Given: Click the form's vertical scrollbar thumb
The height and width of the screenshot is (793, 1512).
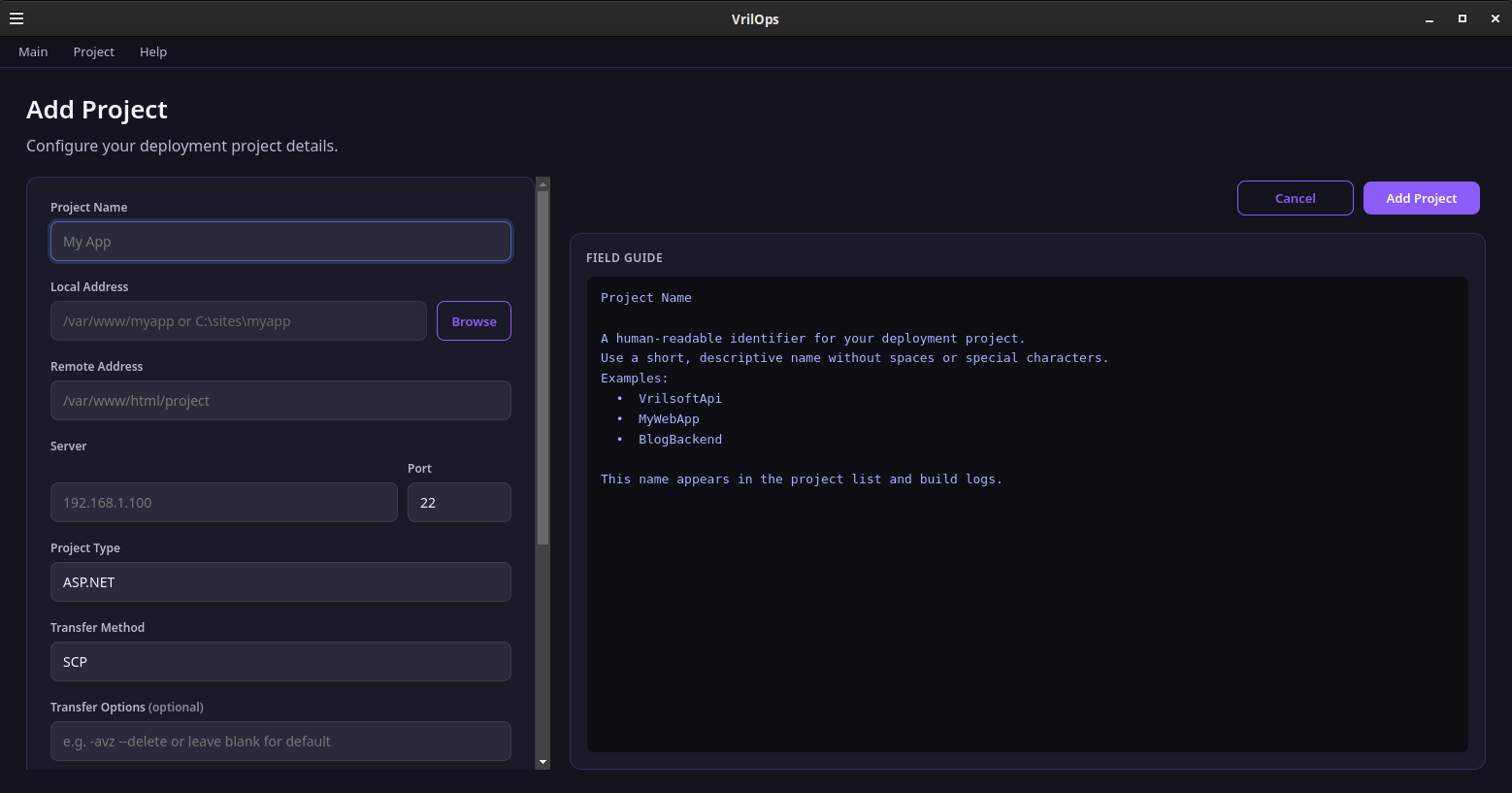Looking at the screenshot, I should (543, 367).
